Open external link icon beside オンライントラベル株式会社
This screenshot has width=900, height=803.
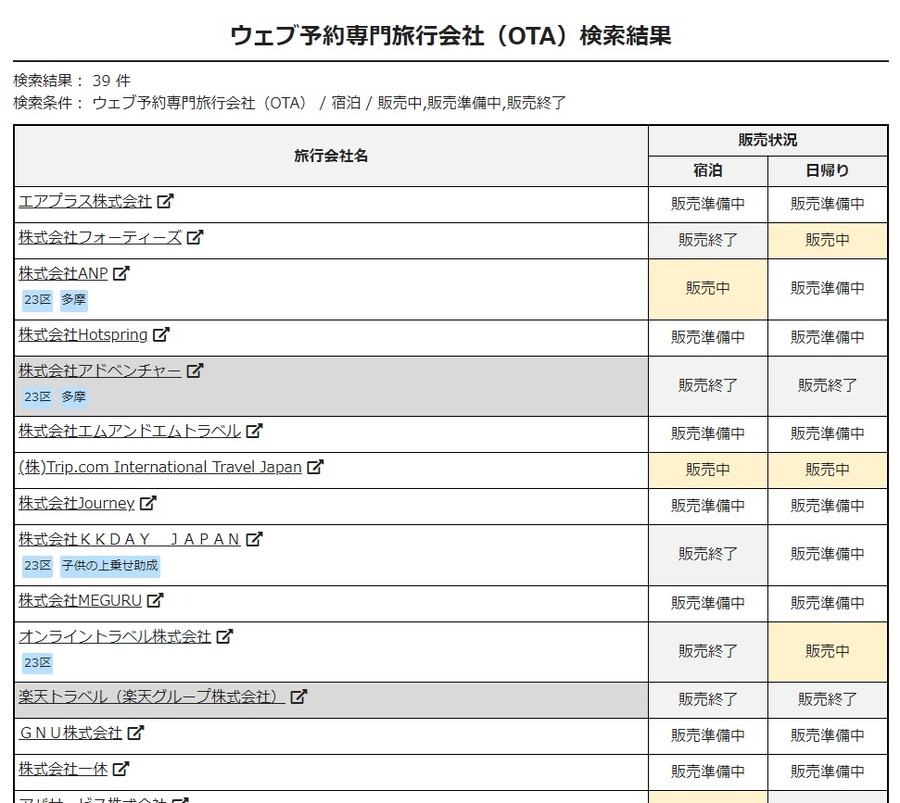pyautogui.click(x=224, y=636)
